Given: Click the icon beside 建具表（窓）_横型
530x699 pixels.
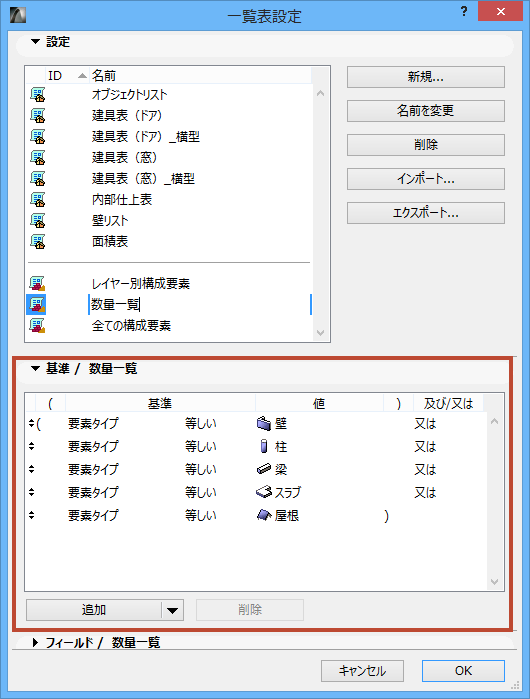Looking at the screenshot, I should click(37, 179).
